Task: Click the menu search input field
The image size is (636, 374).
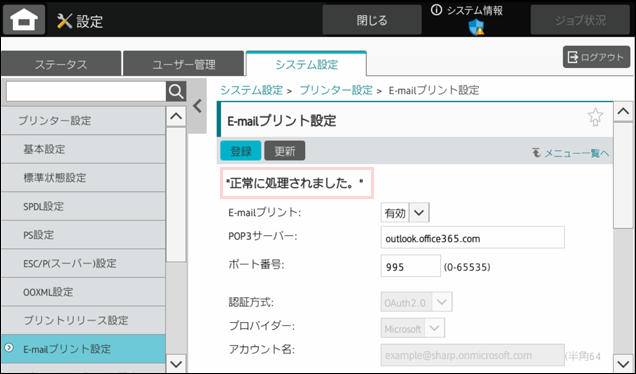Action: point(86,92)
